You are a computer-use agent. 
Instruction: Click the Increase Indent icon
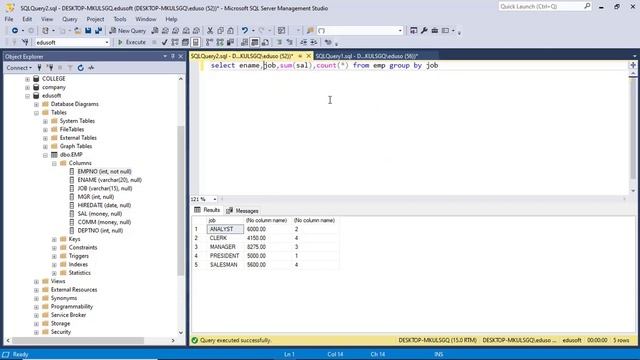click(314, 42)
